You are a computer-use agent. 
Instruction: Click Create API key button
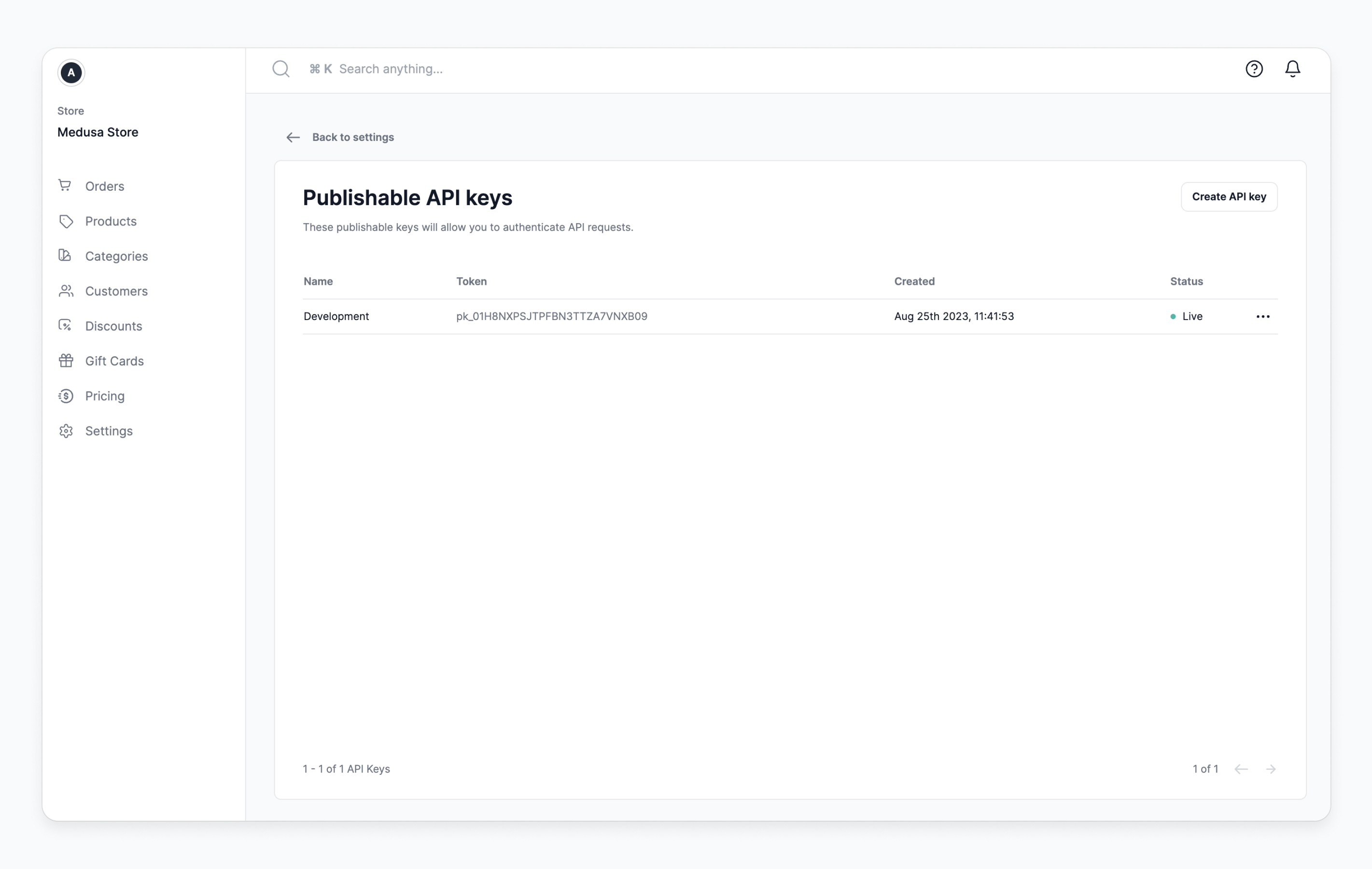pyautogui.click(x=1229, y=196)
